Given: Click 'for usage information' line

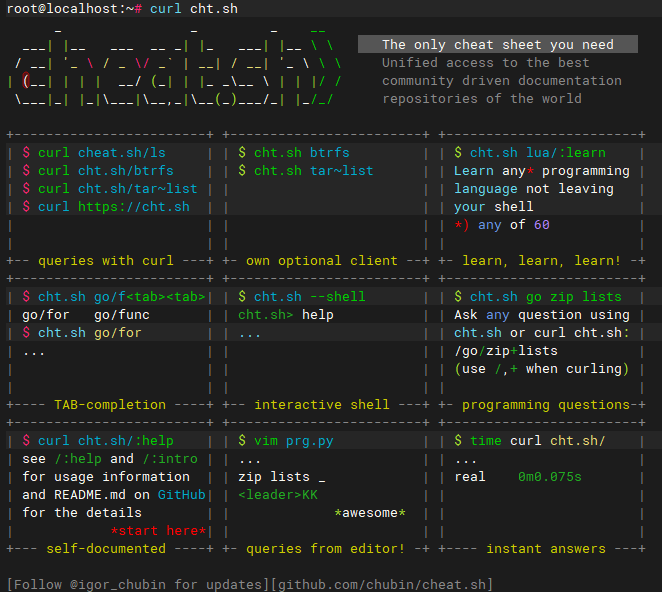Looking at the screenshot, I should tap(106, 476).
